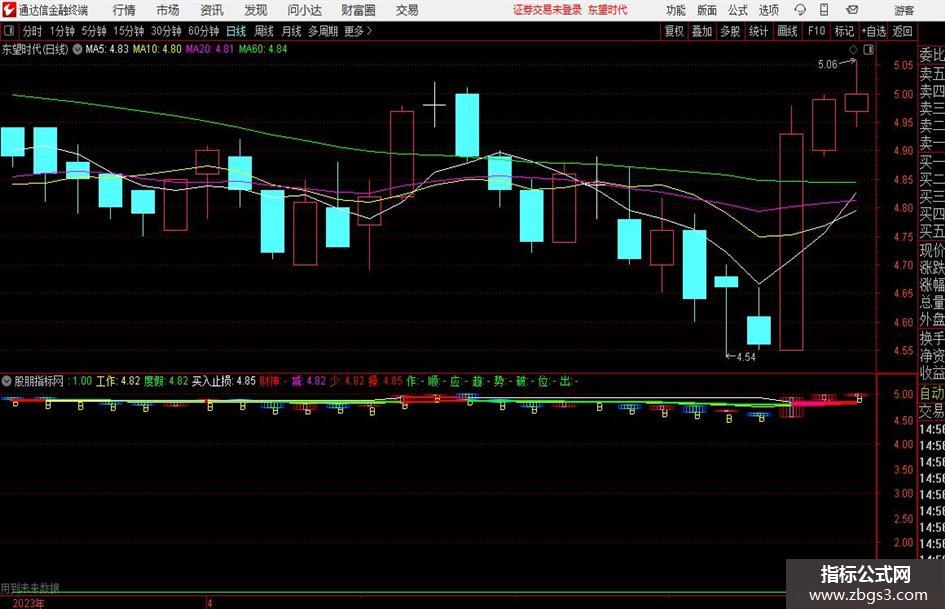Click the 东望时代 stock name in title bar
The width and height of the screenshot is (945, 609).
coord(608,10)
